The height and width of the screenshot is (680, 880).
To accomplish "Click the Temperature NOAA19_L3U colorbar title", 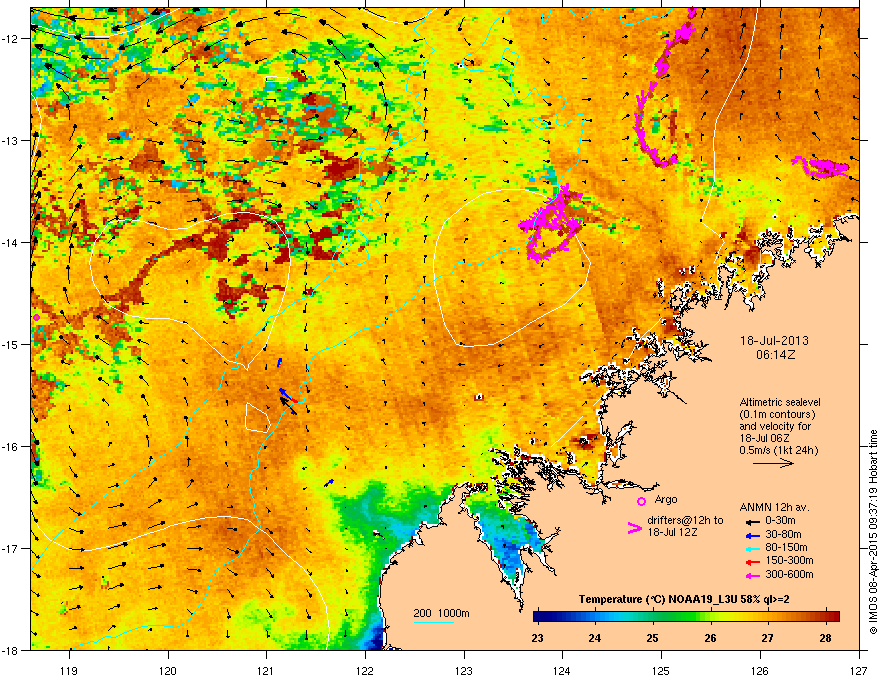I will coord(684,599).
